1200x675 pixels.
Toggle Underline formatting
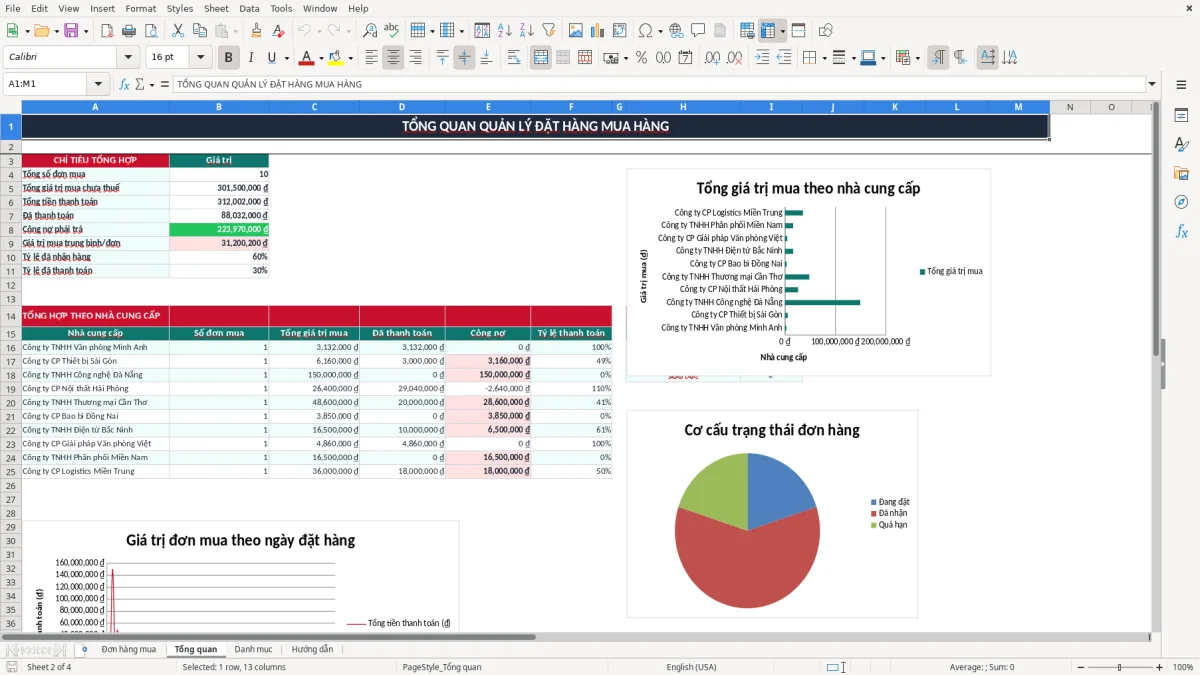[x=271, y=57]
